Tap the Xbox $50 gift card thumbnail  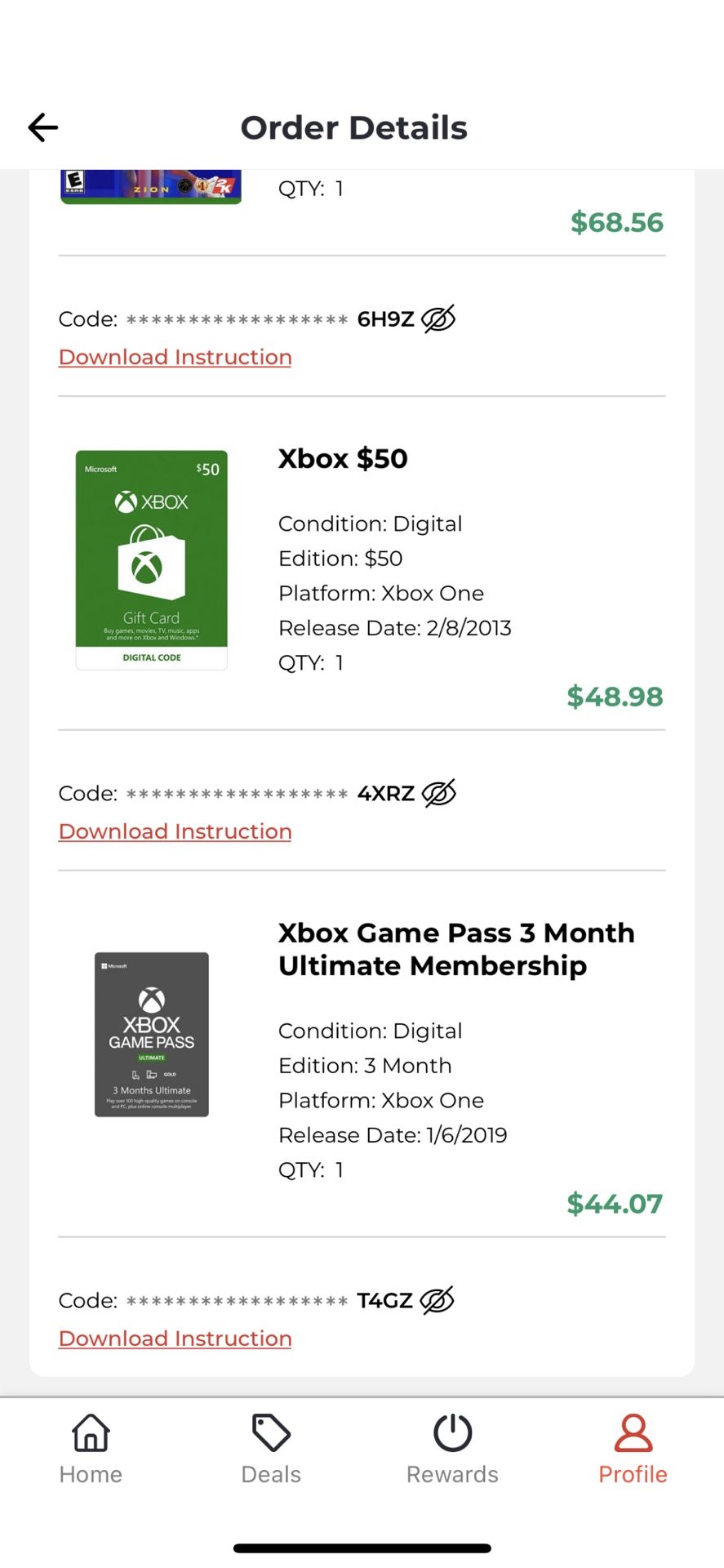(x=151, y=559)
